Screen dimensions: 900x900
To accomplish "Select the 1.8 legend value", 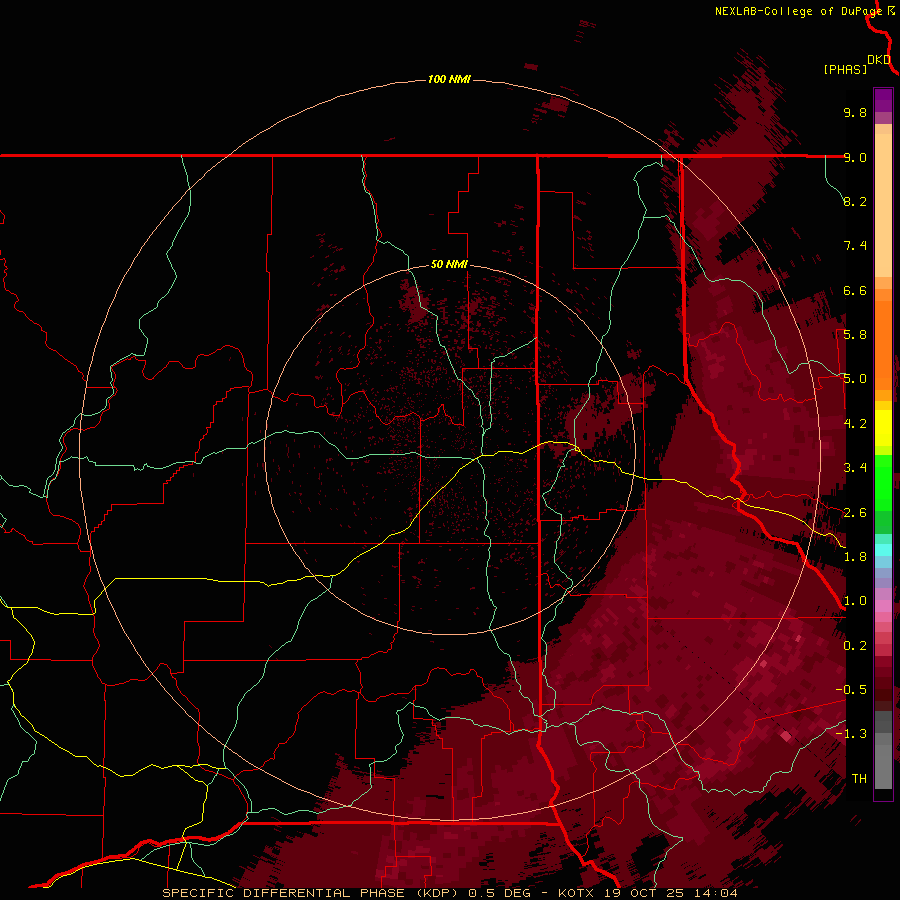I will [855, 557].
